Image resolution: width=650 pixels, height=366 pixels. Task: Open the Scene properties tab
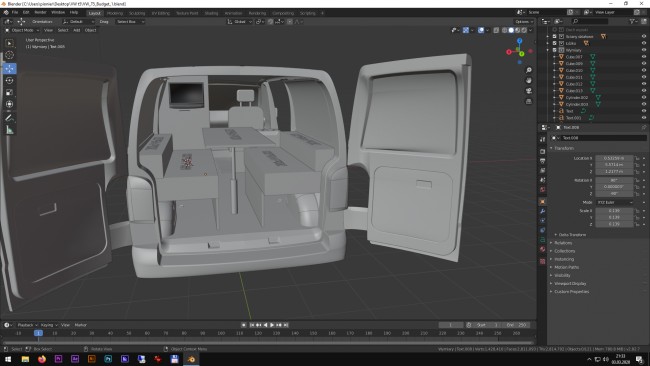click(x=543, y=180)
